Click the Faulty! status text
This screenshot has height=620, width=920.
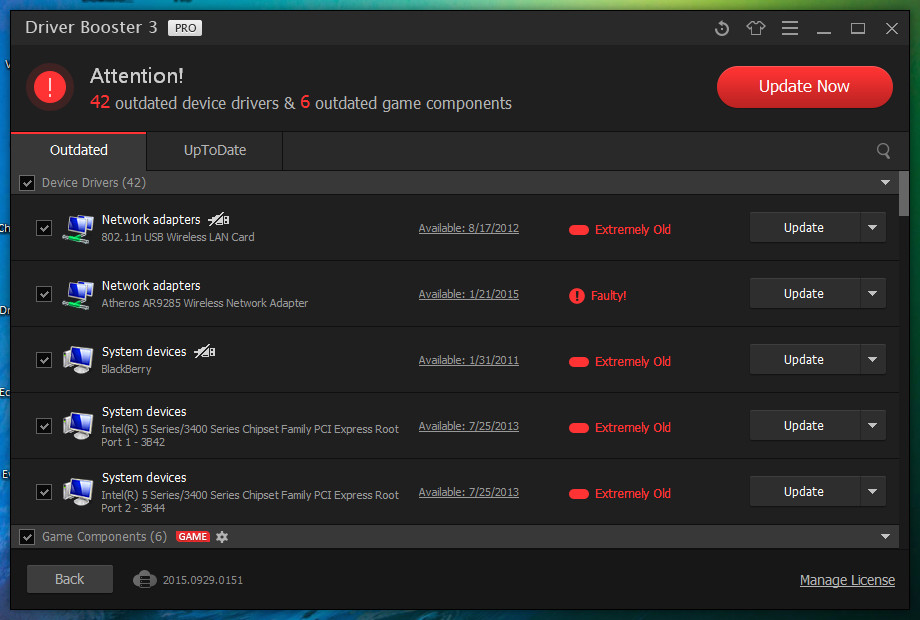coord(608,296)
